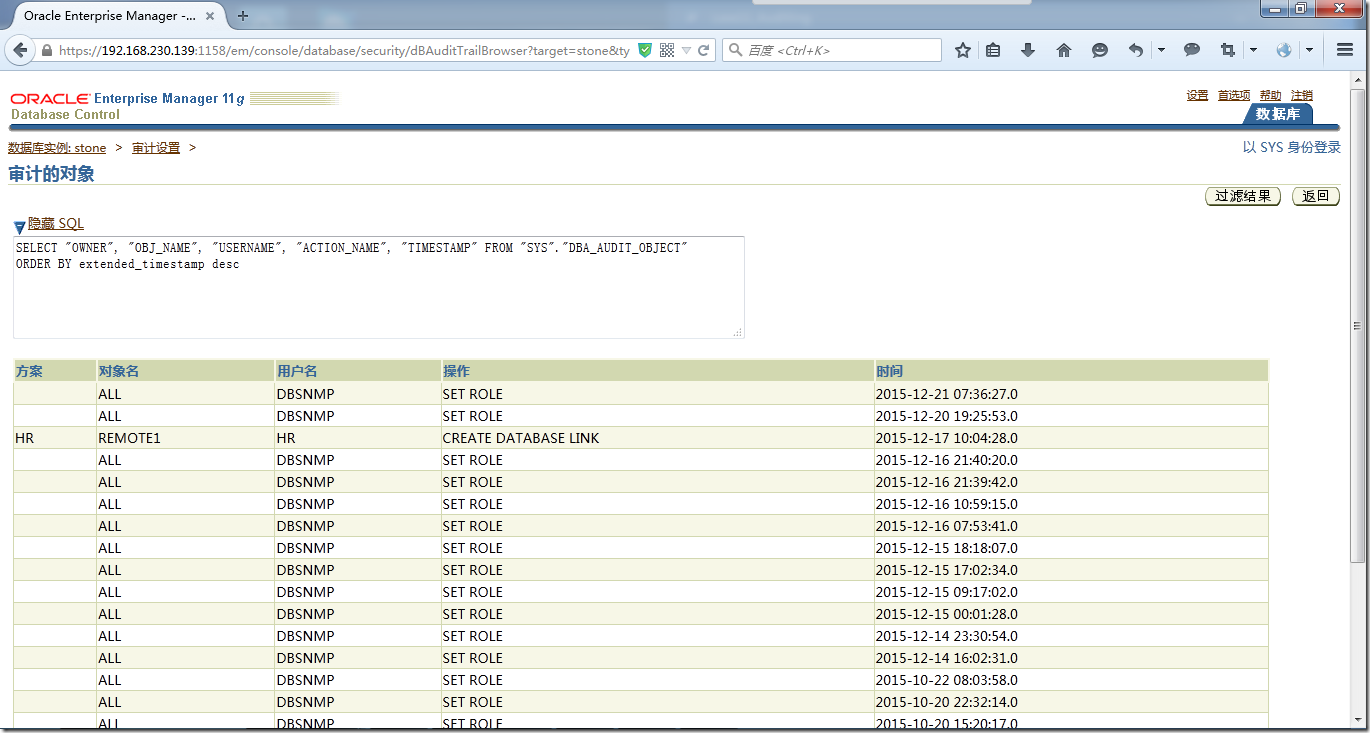The height and width of the screenshot is (733, 1370).
Task: Open the browser hamburger menu
Action: 1345,50
